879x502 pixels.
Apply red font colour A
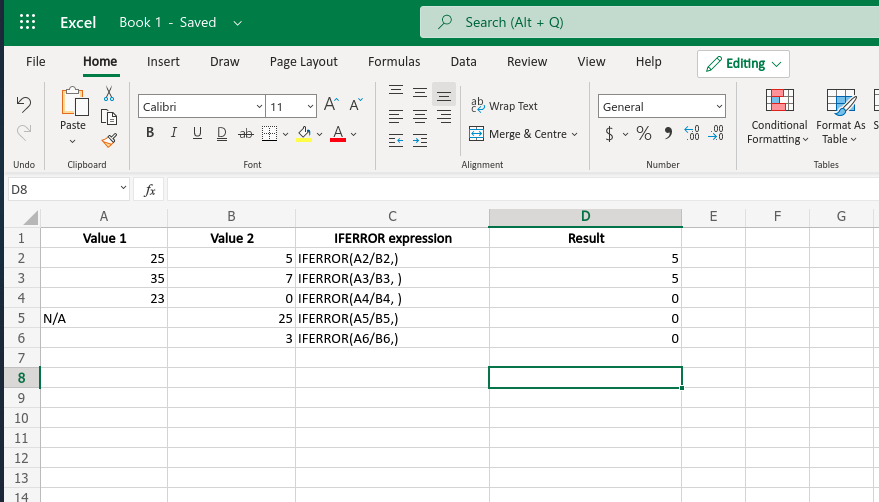click(337, 133)
